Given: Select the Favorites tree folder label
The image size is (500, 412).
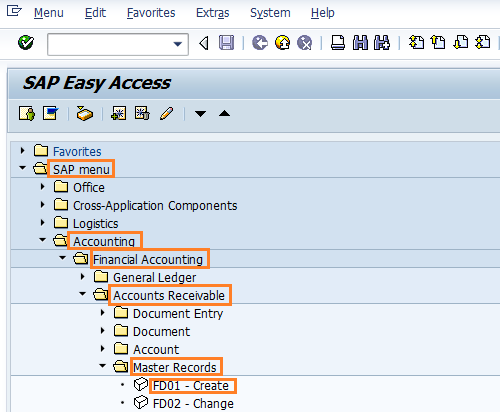Looking at the screenshot, I should [x=77, y=152].
